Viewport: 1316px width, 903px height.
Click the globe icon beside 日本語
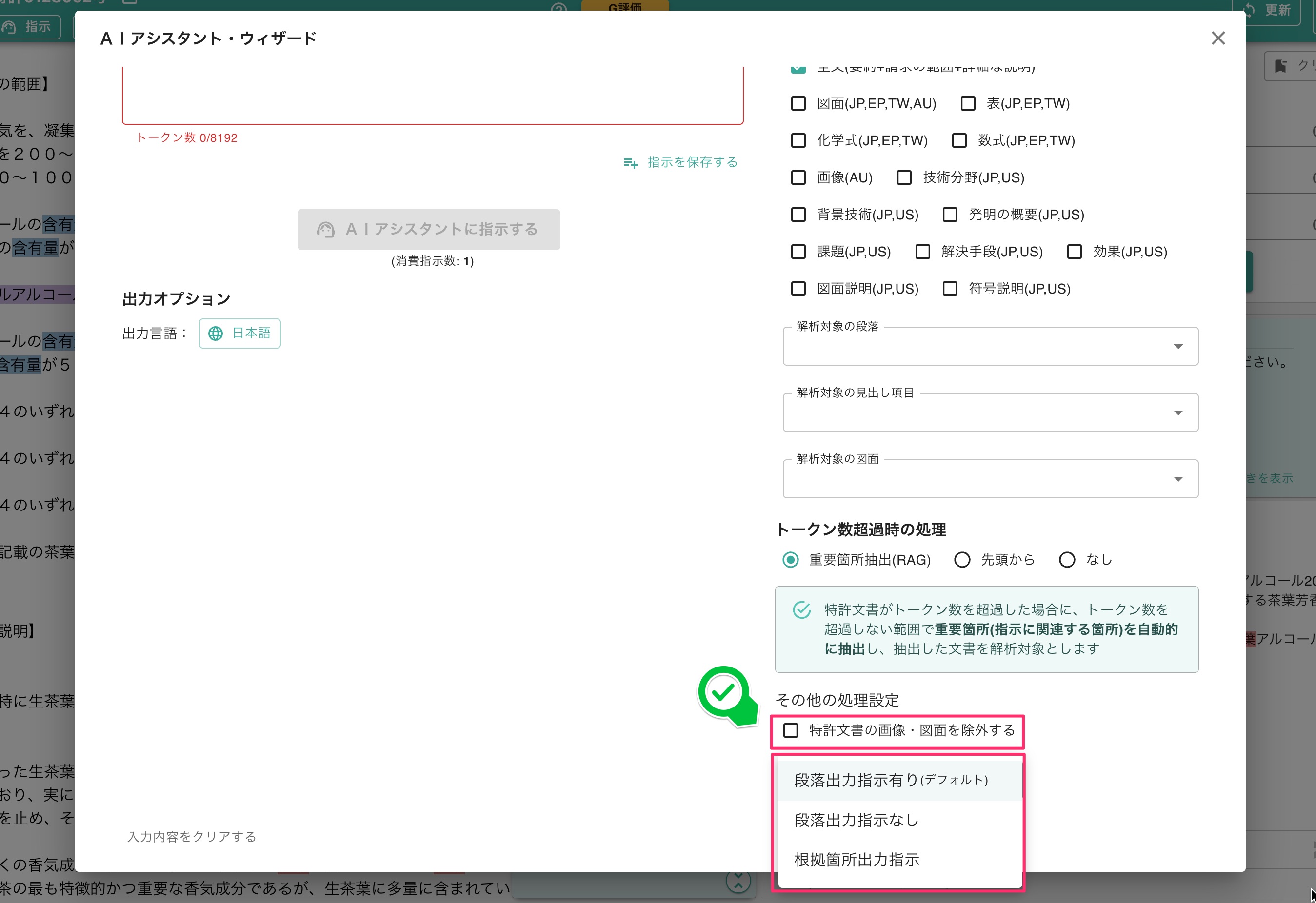pos(216,334)
